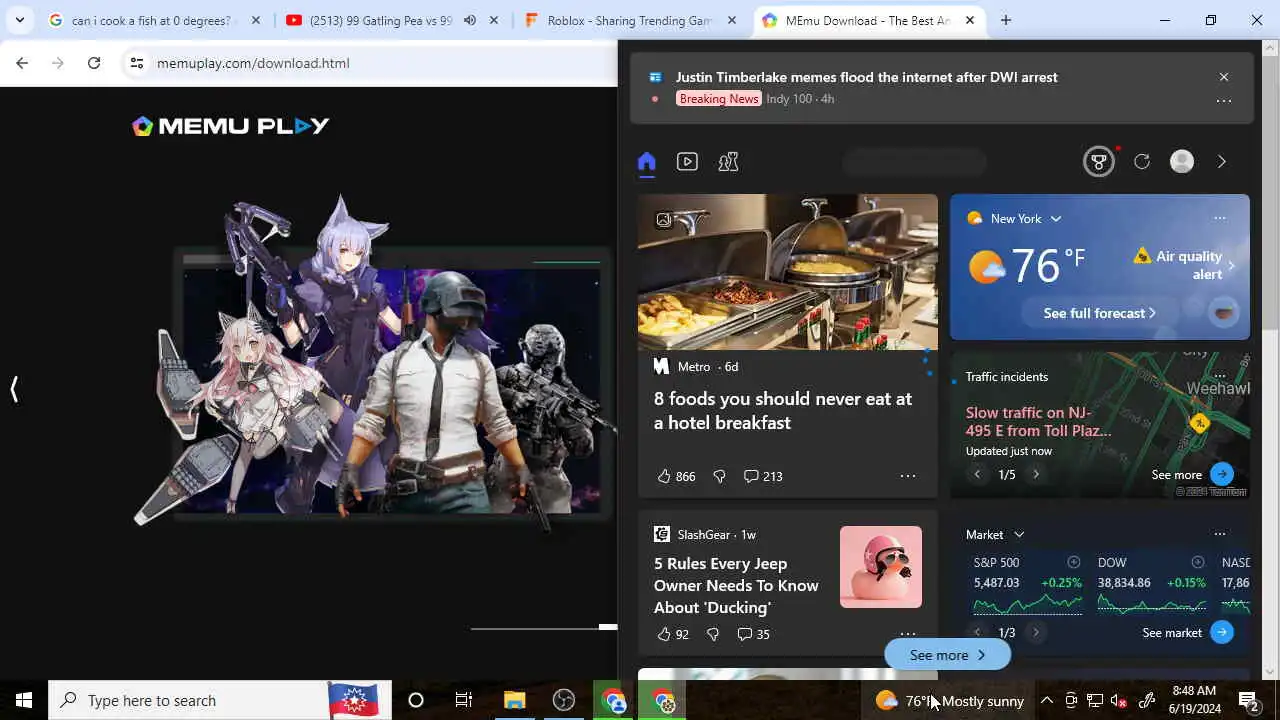1280x720 pixels.
Task: Show previous MEmu banner slide
Action: (x=14, y=389)
